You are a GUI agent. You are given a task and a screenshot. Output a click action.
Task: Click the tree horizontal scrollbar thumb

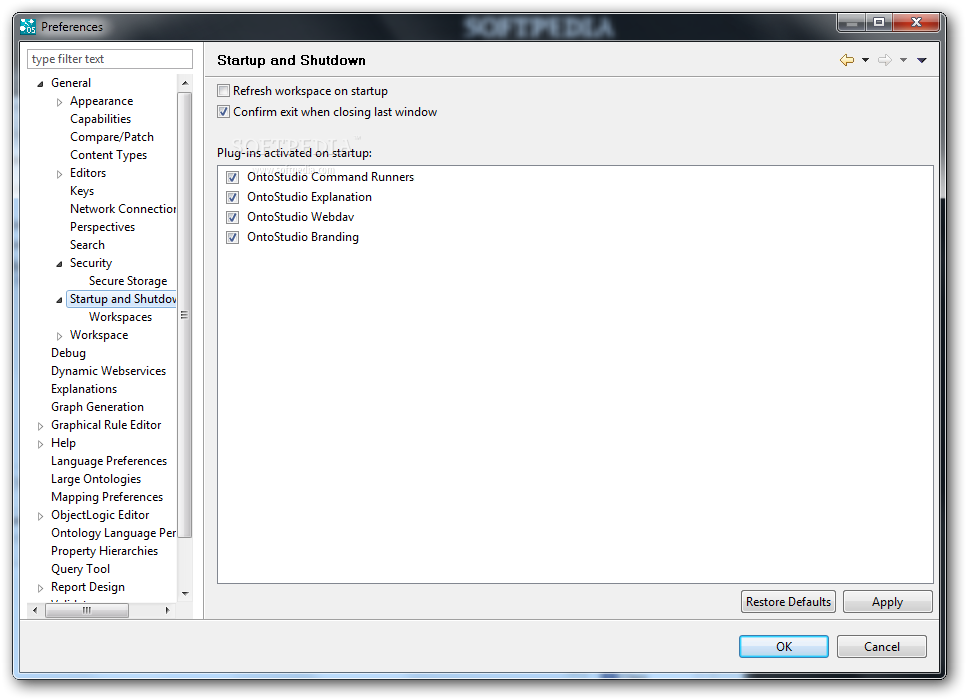[87, 611]
